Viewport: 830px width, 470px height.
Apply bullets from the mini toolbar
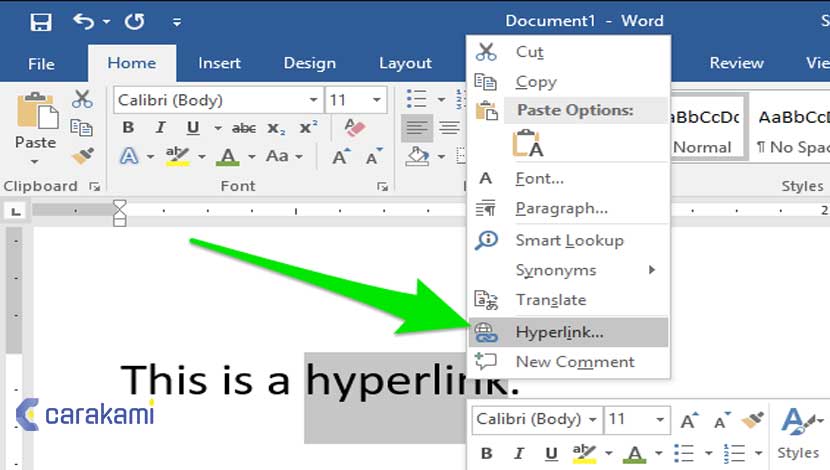pyautogui.click(x=684, y=453)
